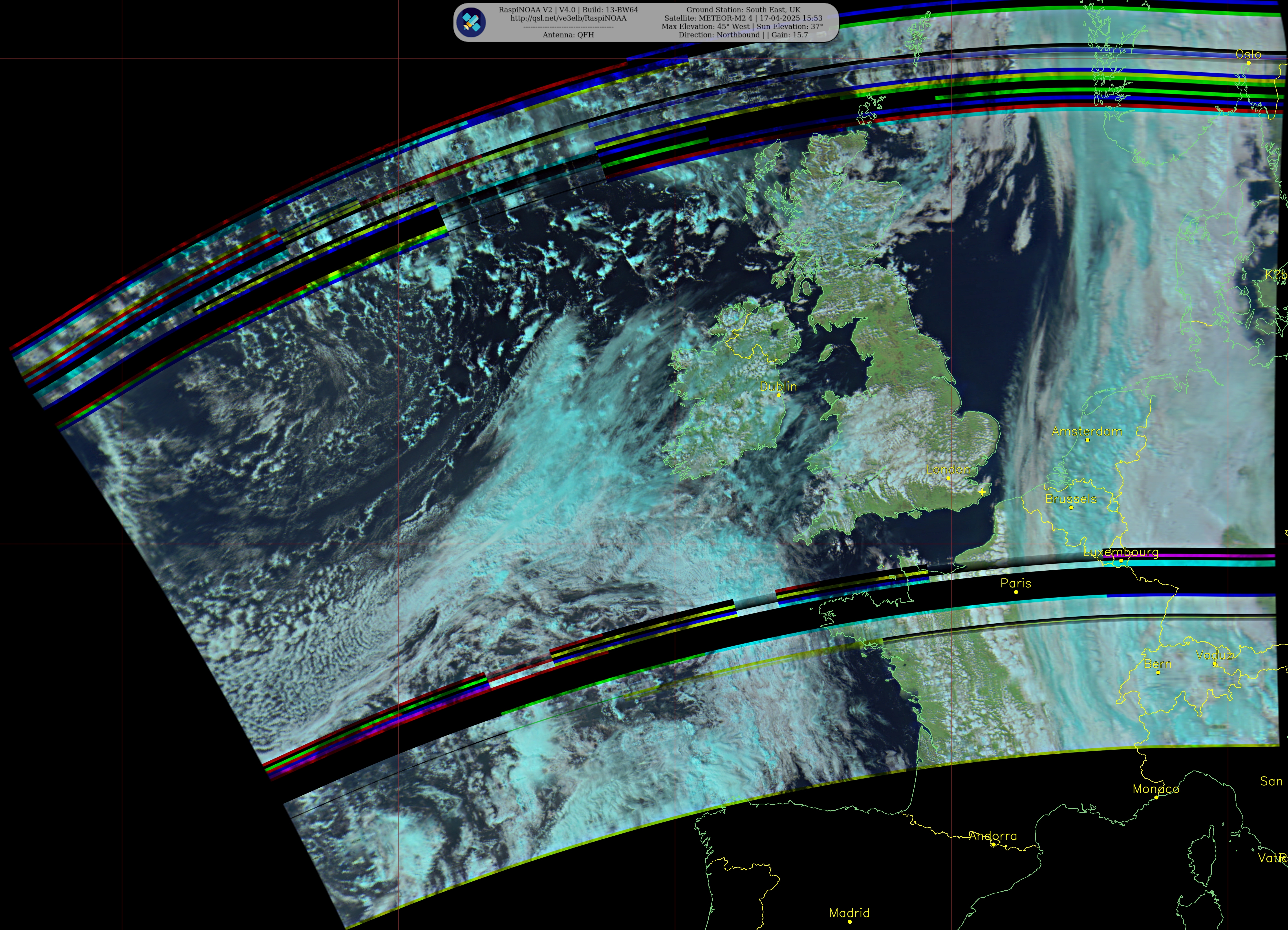Select the 'Ground Station: South East, UK' text
This screenshot has height=930, width=1288.
[x=743, y=10]
